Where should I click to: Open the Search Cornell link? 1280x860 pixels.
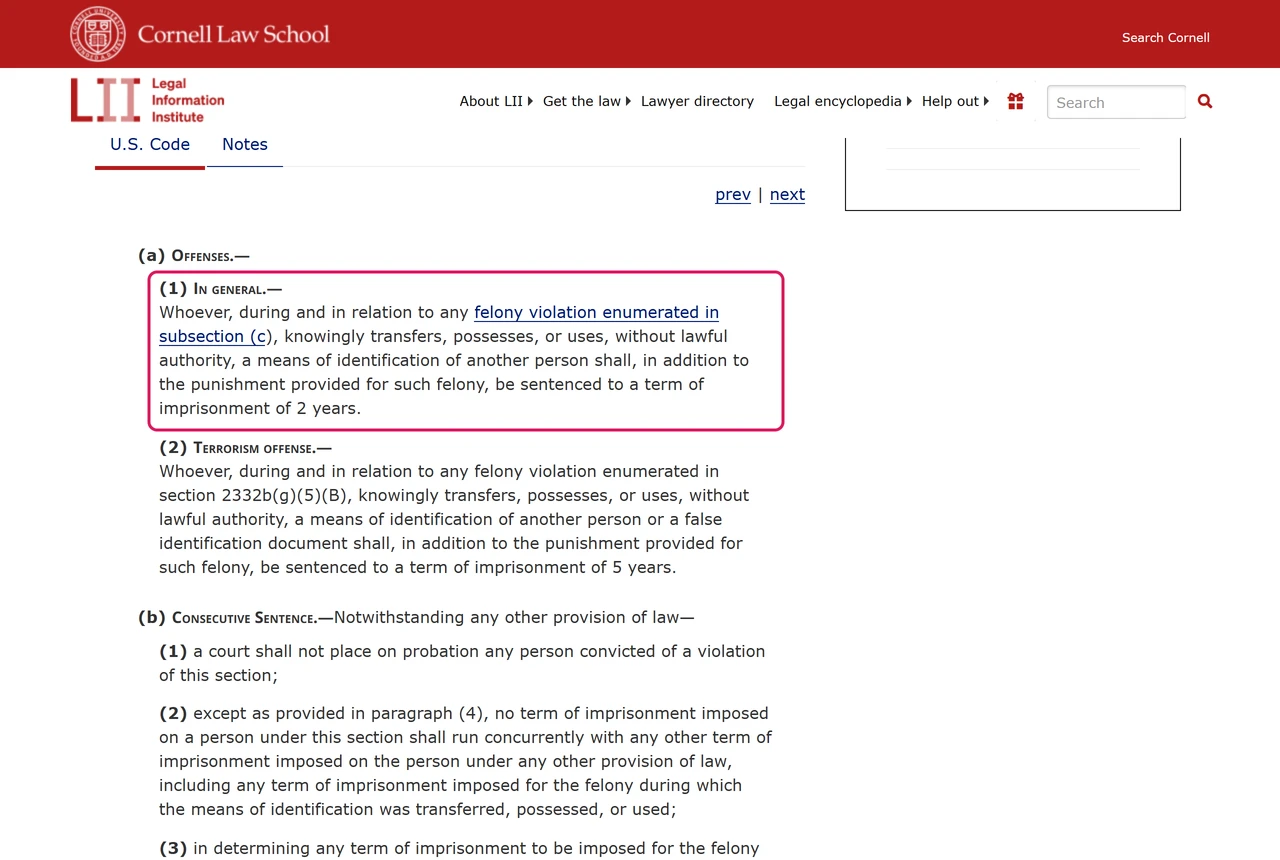coord(1166,37)
